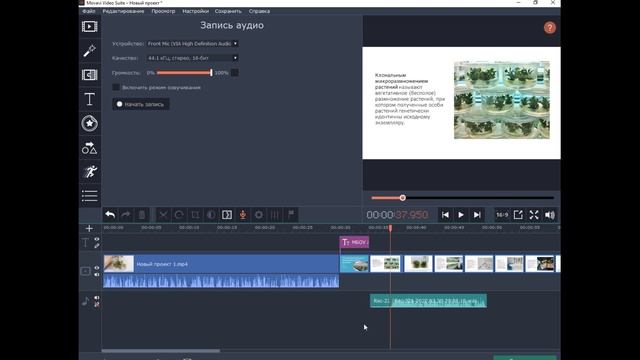Click the red playhead marker on ruler
This screenshot has height=360, width=640.
(390, 228)
